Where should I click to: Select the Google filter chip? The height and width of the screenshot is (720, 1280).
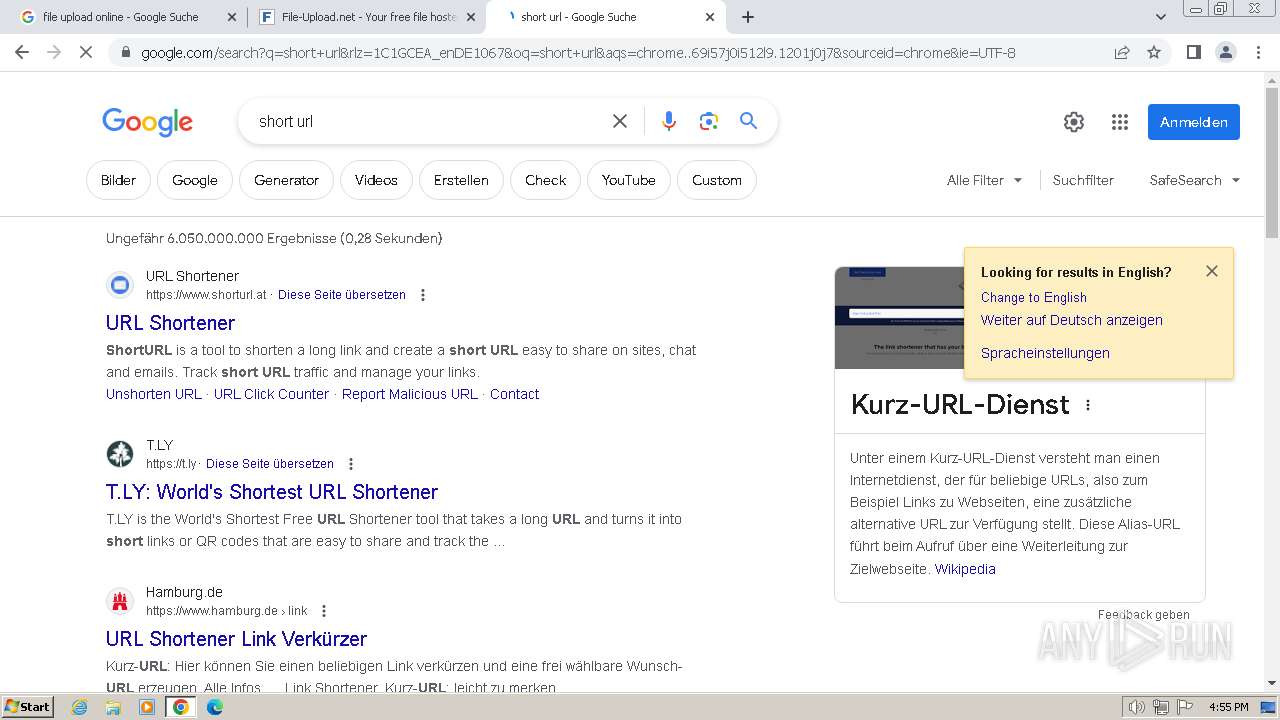click(x=195, y=180)
